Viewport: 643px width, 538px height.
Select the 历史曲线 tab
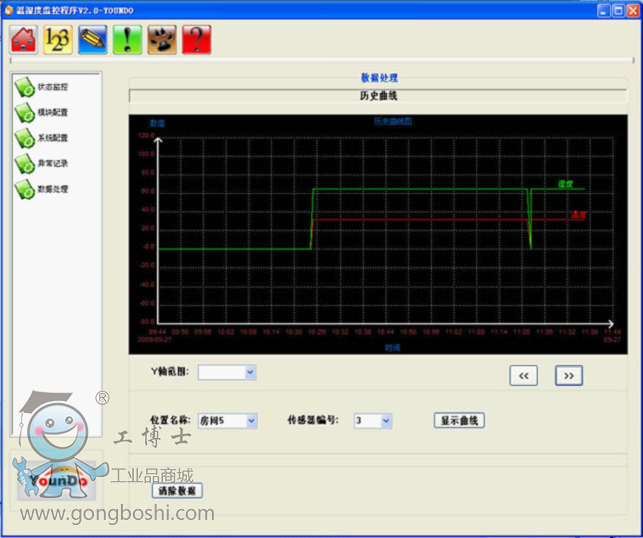click(378, 96)
